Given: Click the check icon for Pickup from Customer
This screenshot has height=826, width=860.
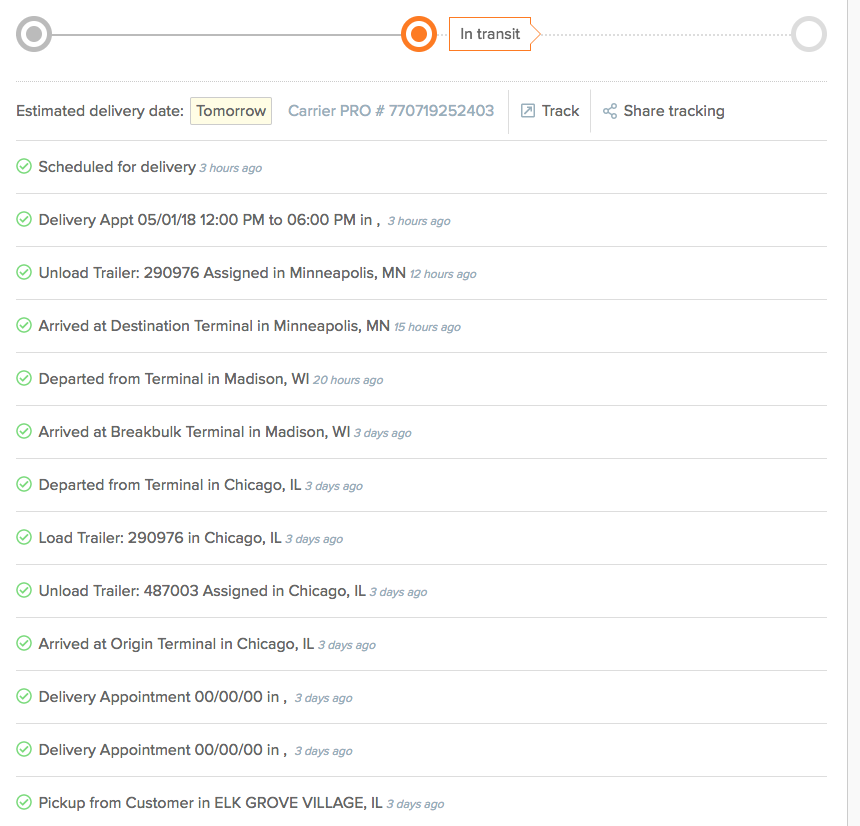Looking at the screenshot, I should tap(24, 802).
